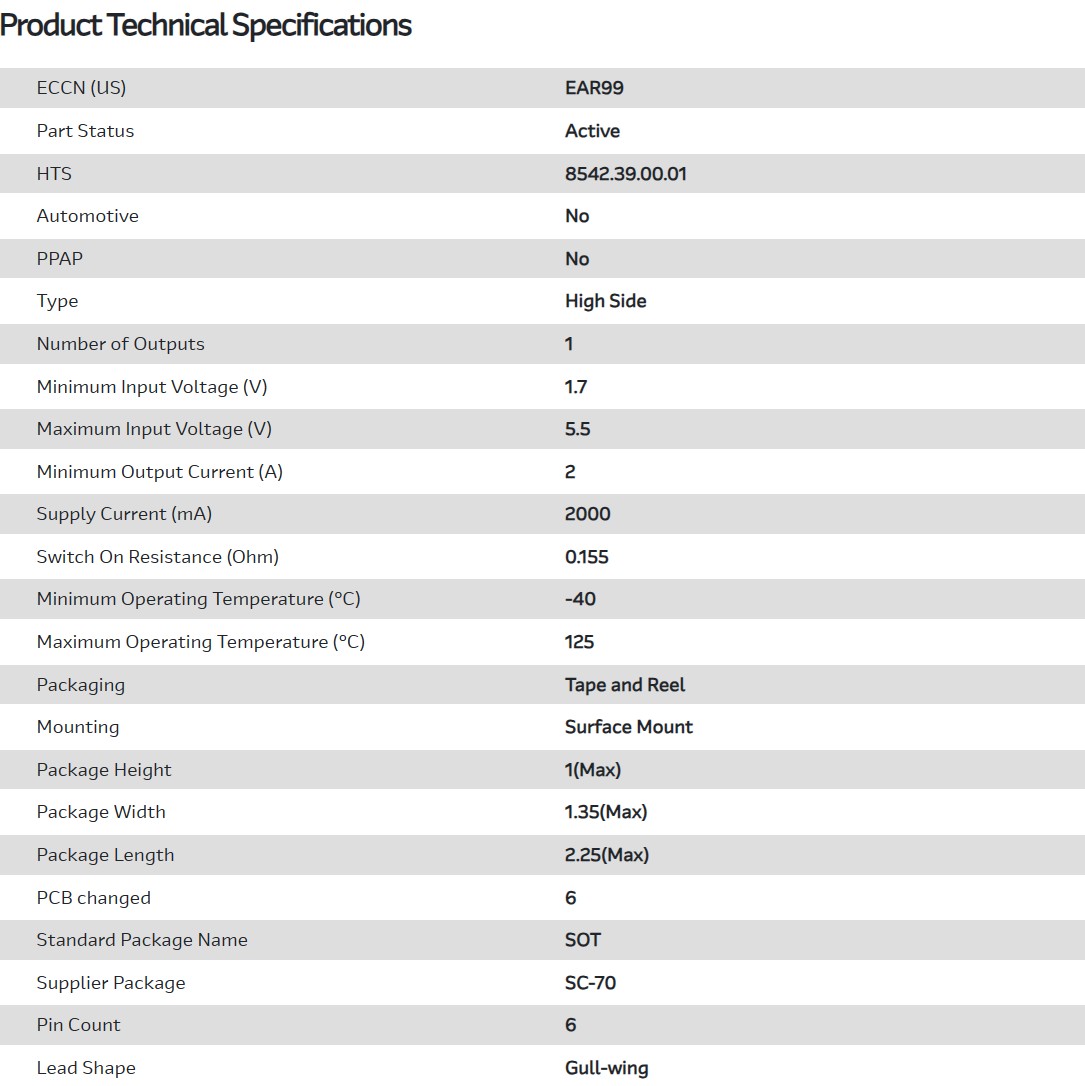Click the Supply Current (mA) label
Image resolution: width=1085 pixels, height=1086 pixels.
pos(124,514)
